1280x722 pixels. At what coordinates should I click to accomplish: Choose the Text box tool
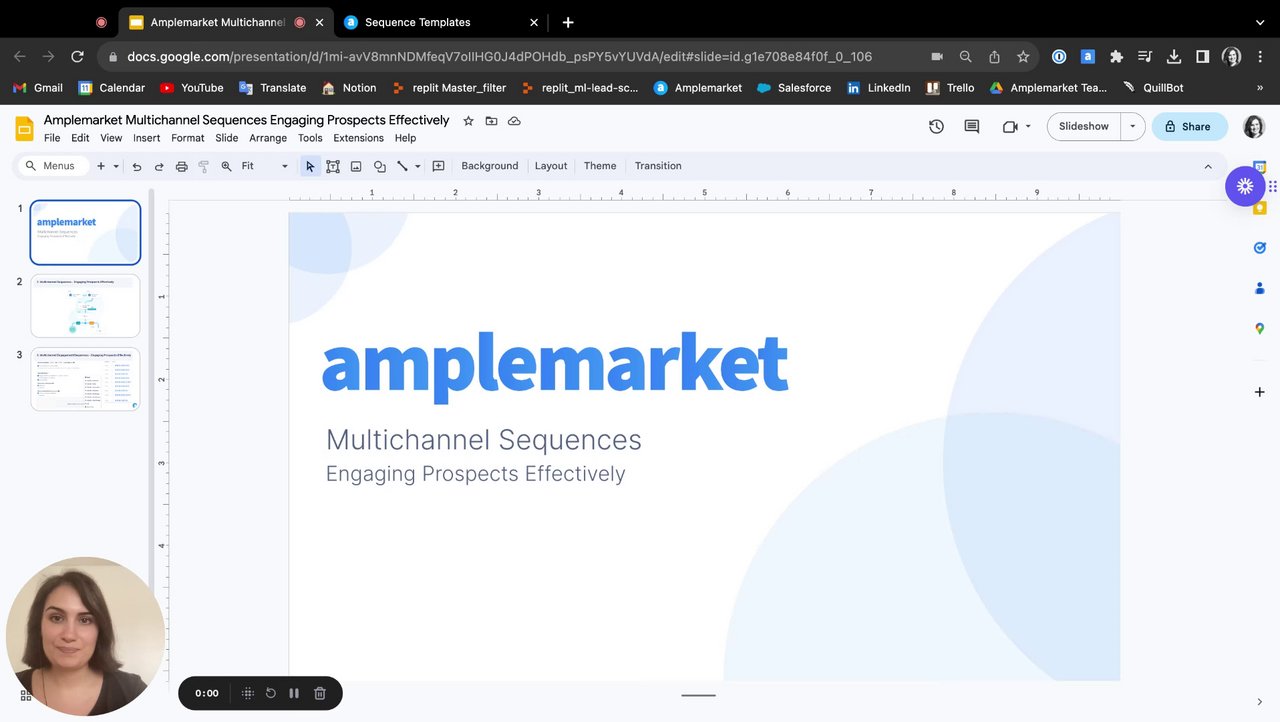pos(333,166)
